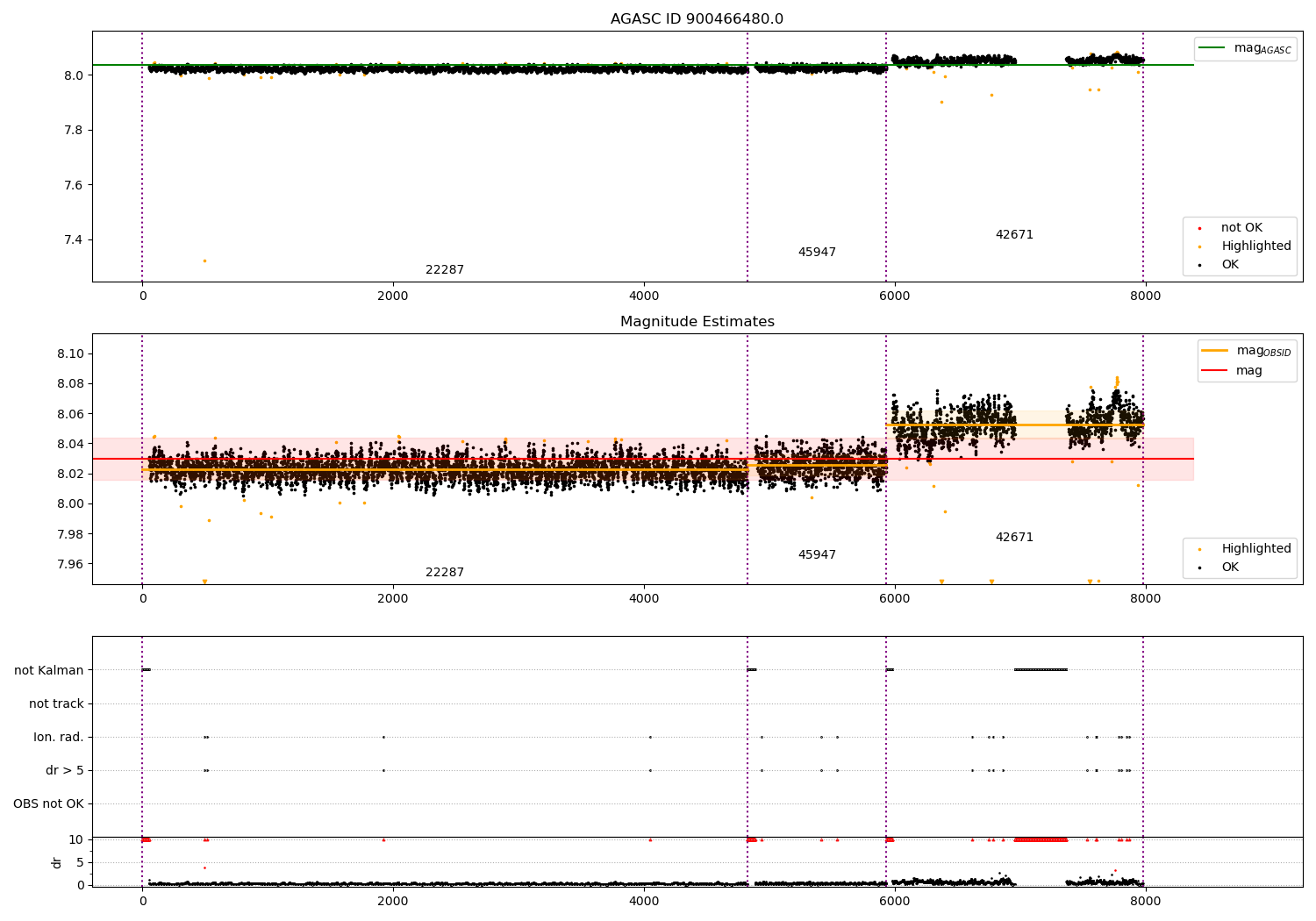The image size is (1316, 921).
Task: Click x-tick 8000 under the bottom plot
Action: pos(1145,902)
